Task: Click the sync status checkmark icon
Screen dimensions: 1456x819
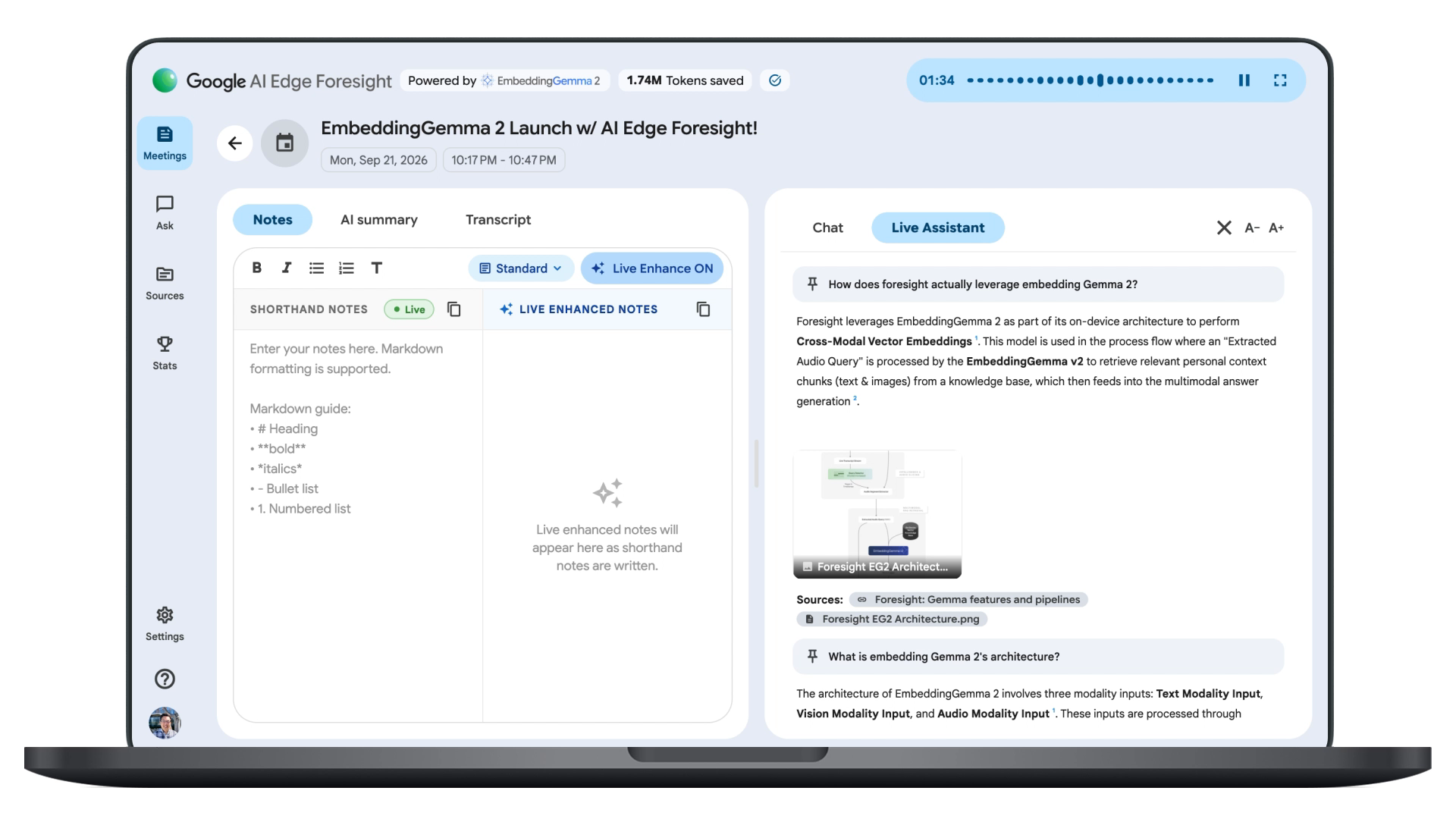Action: pos(775,80)
